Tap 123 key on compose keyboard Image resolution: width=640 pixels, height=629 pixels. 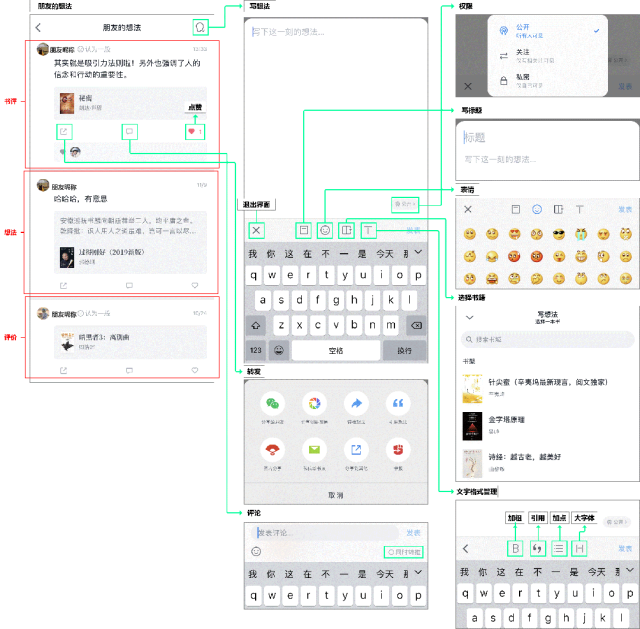[256, 350]
